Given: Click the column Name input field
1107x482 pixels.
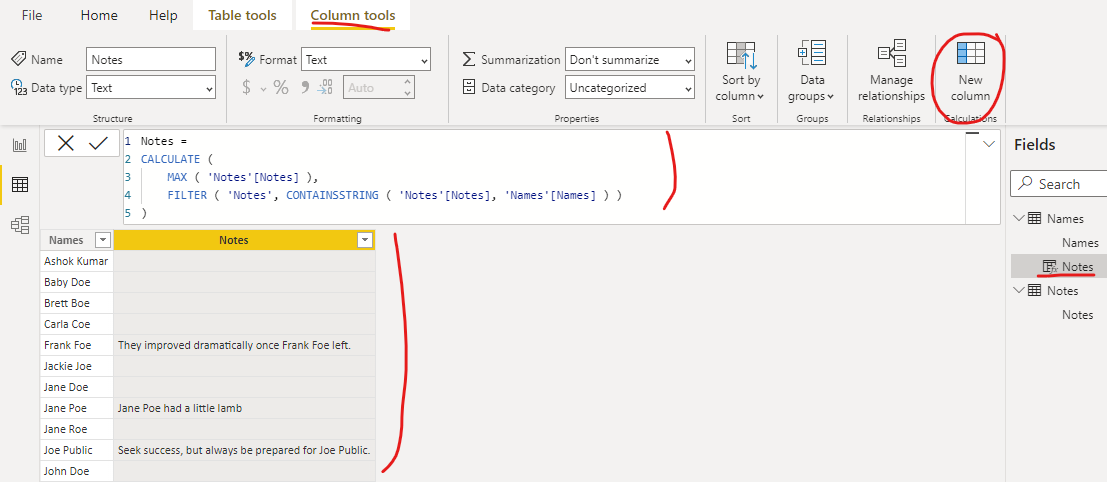Looking at the screenshot, I should pos(150,60).
